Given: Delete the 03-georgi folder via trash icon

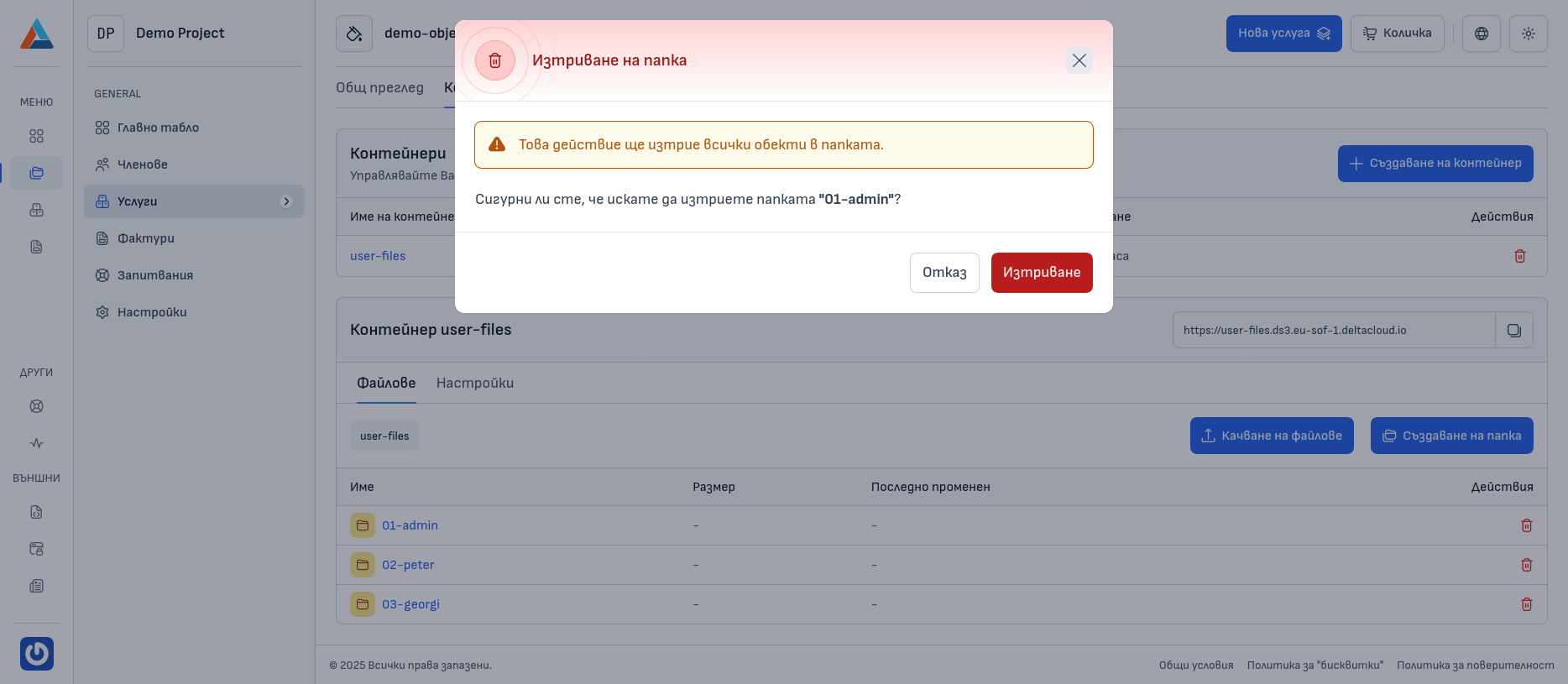Looking at the screenshot, I should (1527, 604).
